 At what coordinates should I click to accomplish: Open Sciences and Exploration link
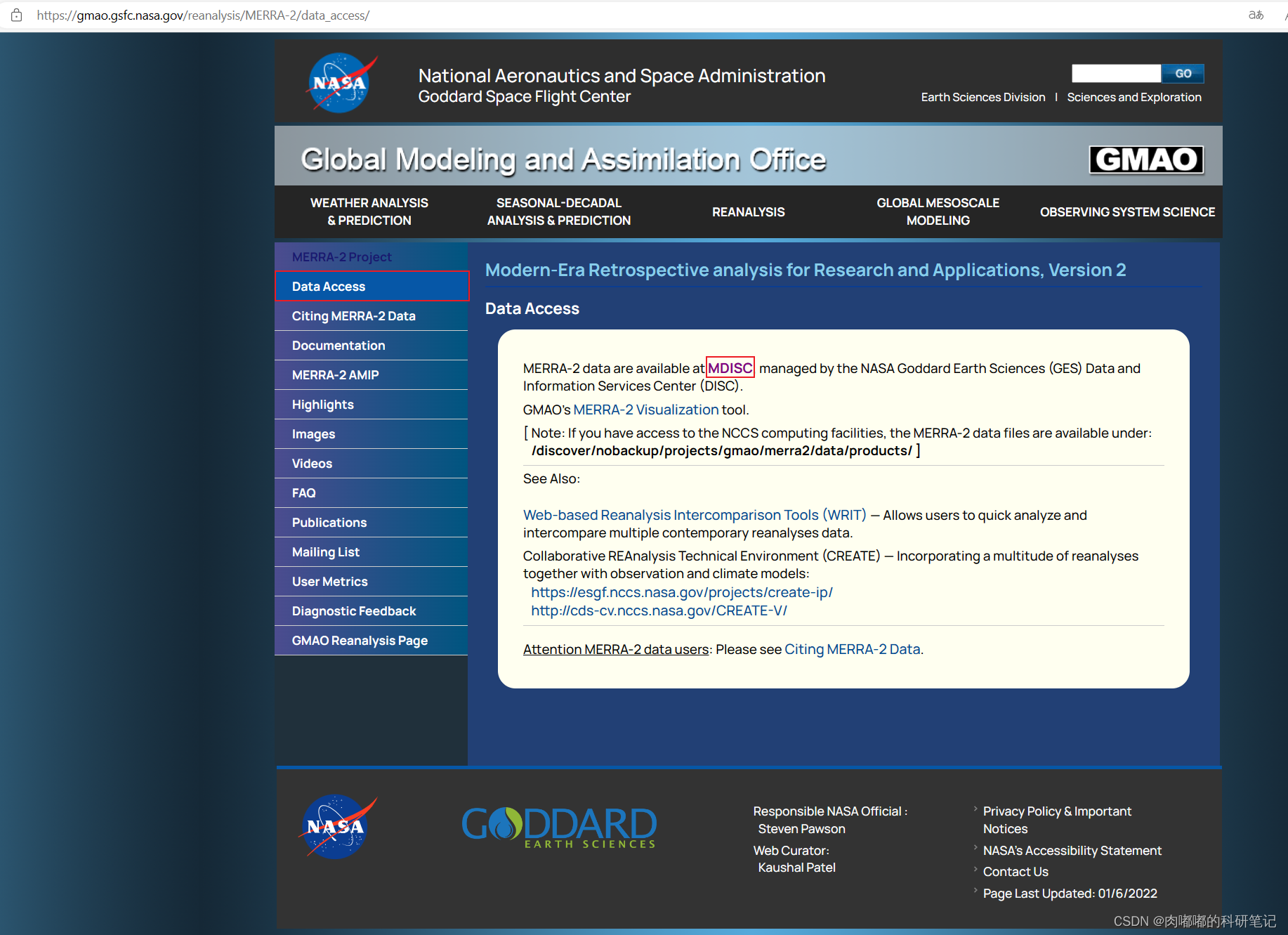[x=1134, y=97]
